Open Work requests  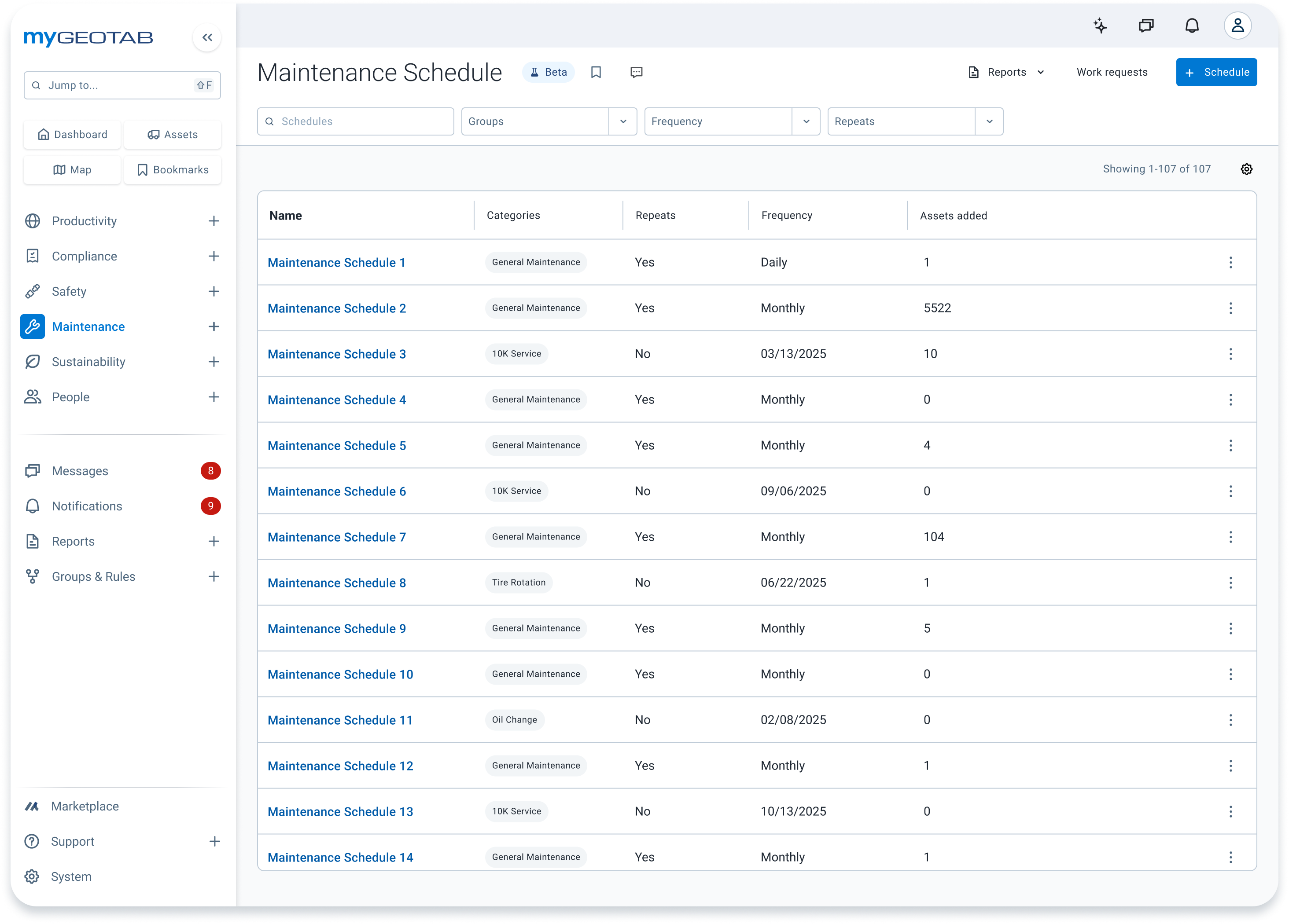(x=1112, y=72)
